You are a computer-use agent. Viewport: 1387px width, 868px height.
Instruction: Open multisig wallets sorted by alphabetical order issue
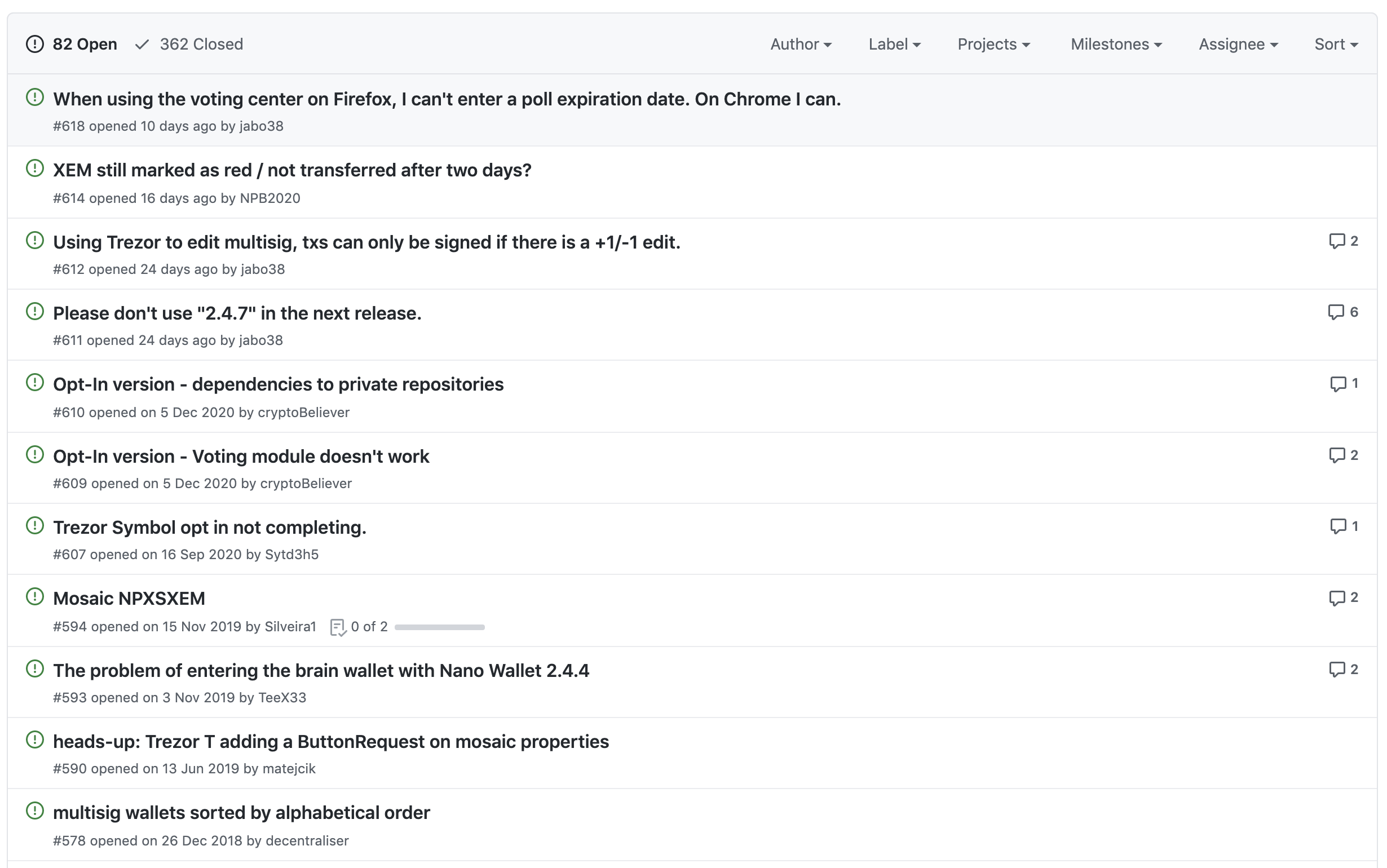tap(241, 813)
